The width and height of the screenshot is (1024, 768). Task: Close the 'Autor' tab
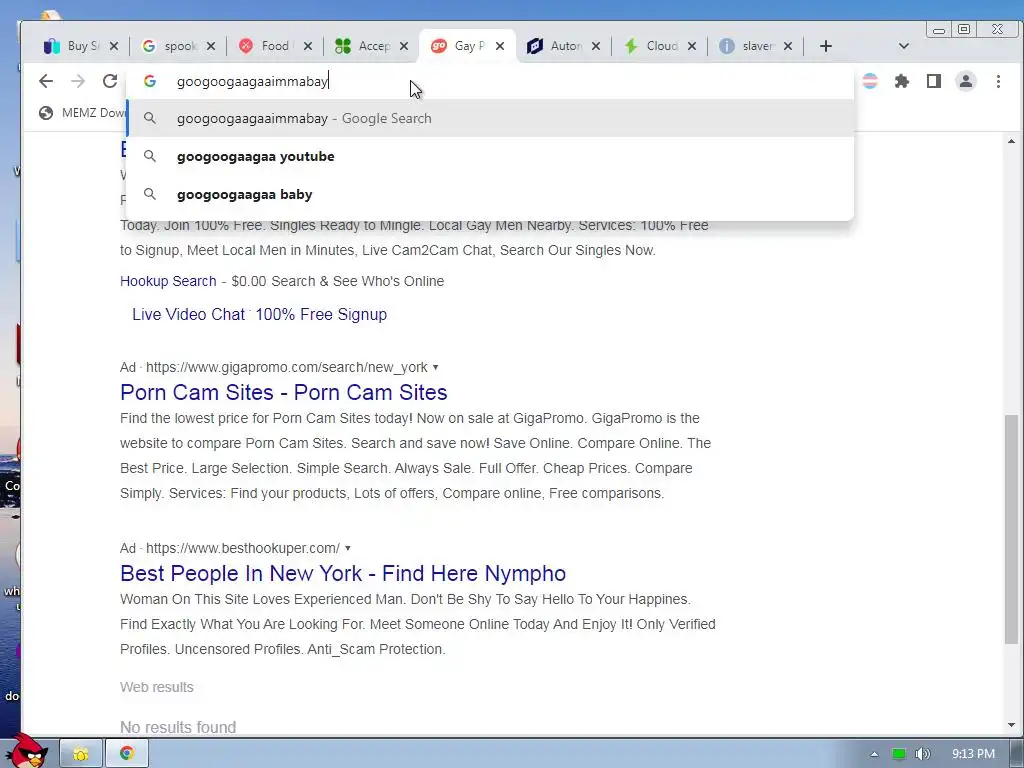(x=596, y=46)
